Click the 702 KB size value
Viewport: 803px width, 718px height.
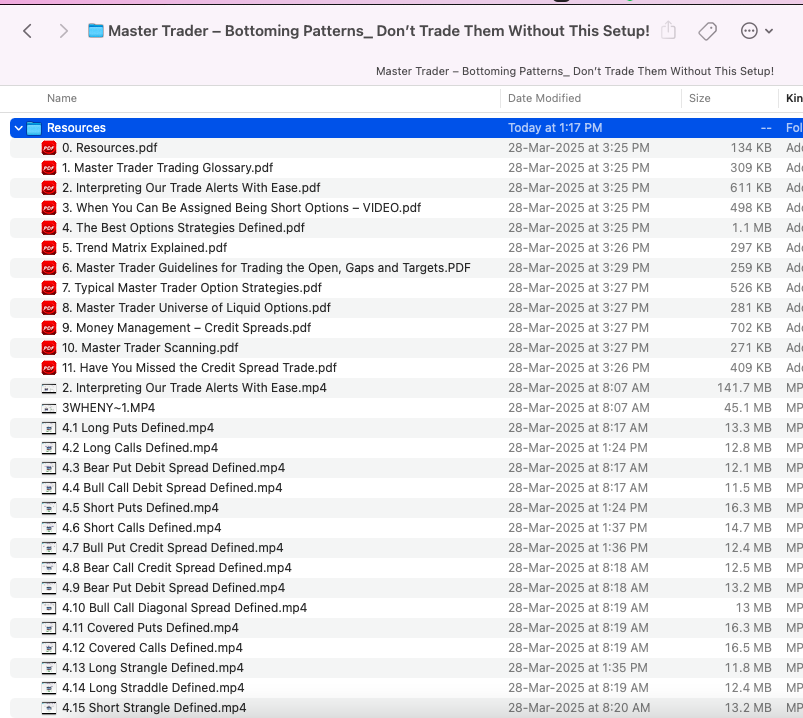tap(751, 328)
